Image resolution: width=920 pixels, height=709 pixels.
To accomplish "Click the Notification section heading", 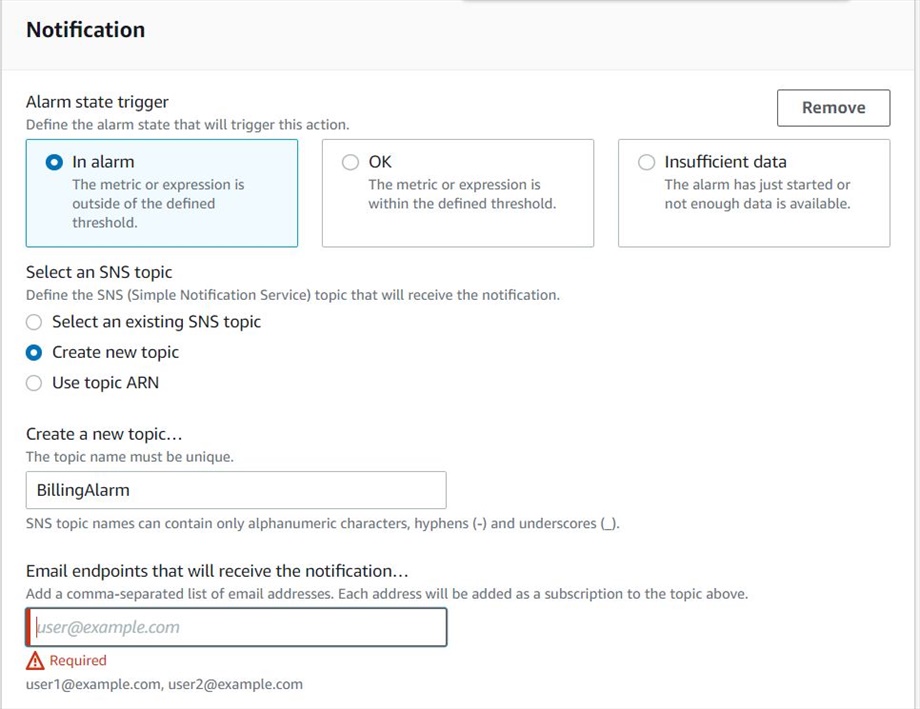I will [x=86, y=30].
